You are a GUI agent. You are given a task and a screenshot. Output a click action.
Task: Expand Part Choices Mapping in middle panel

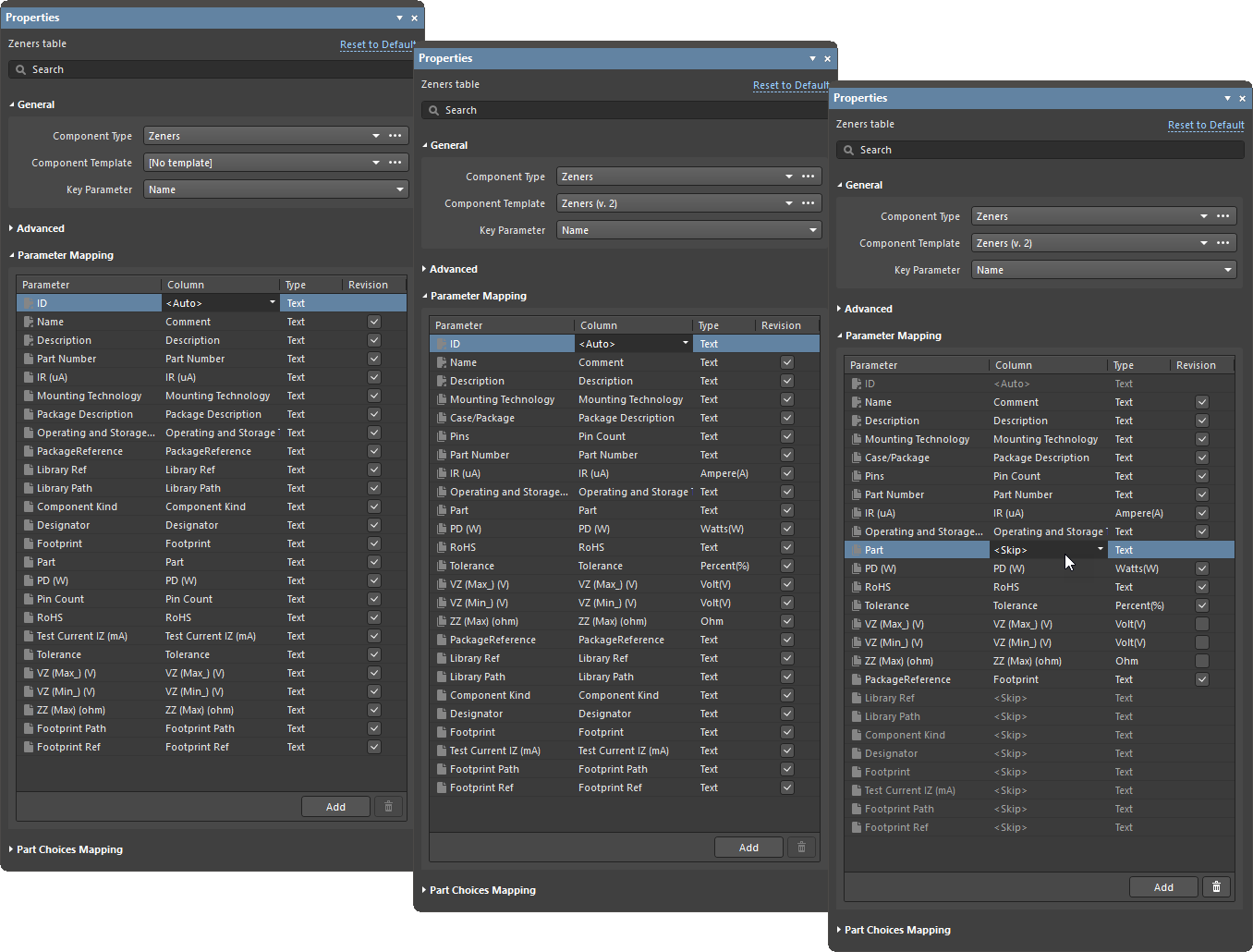click(481, 890)
